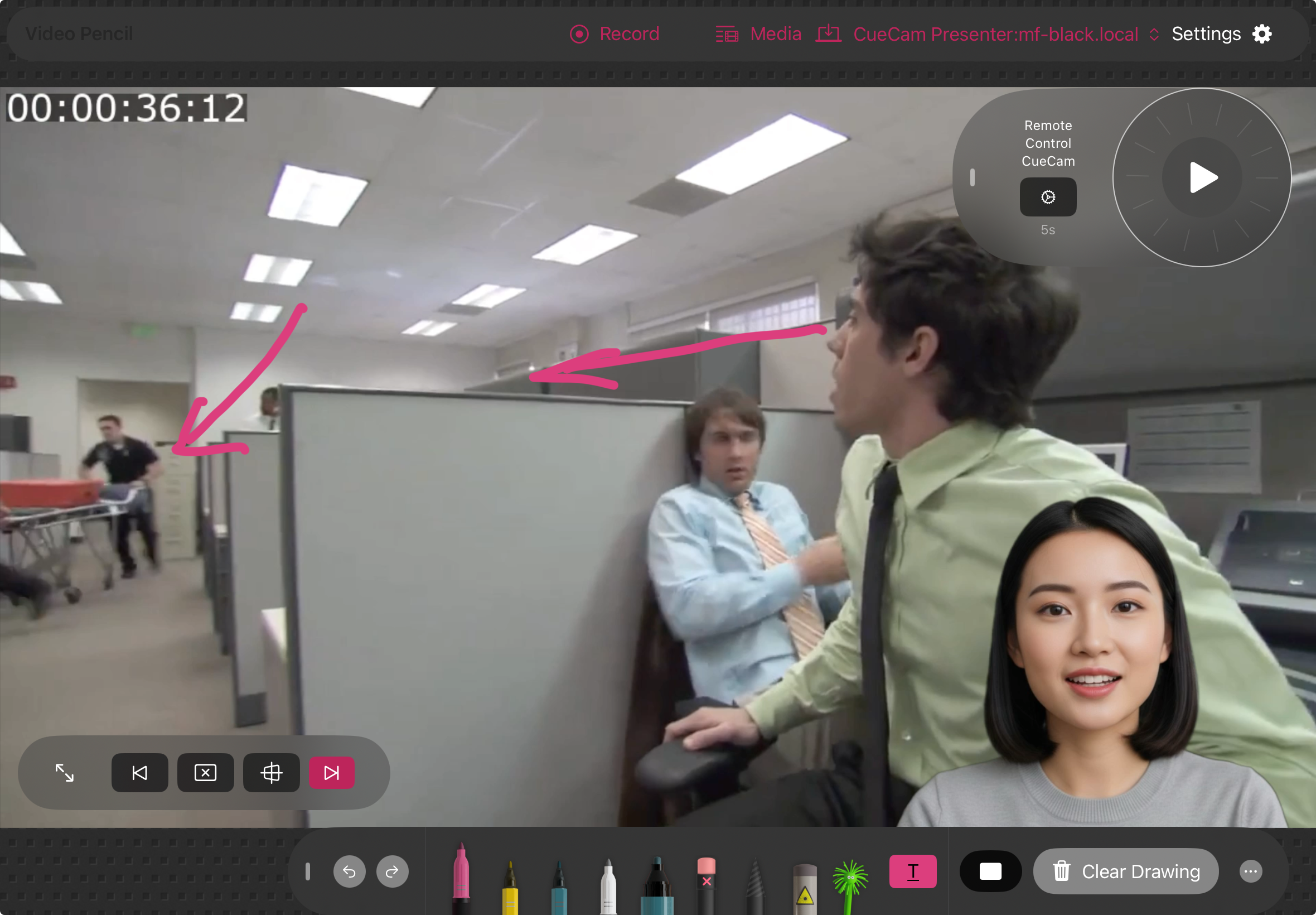Click the Clear Drawing button
The image size is (1316, 915).
click(1125, 871)
